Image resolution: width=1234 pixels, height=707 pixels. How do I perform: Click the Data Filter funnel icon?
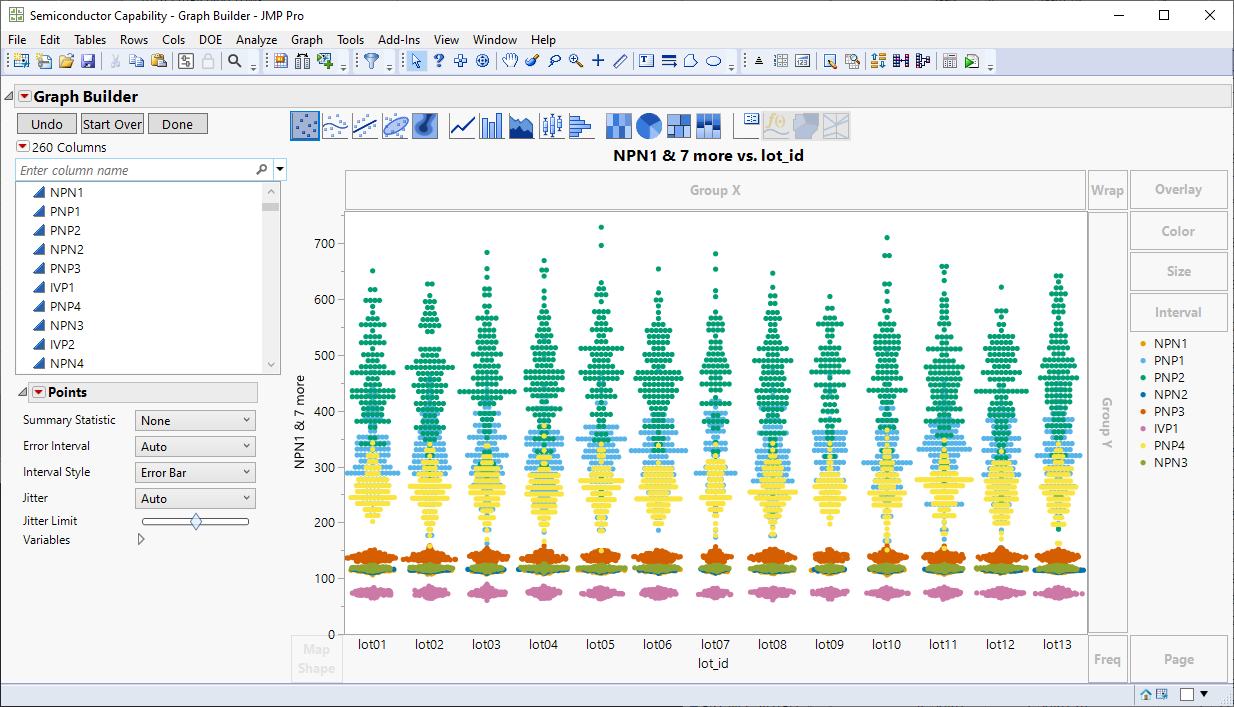(371, 61)
